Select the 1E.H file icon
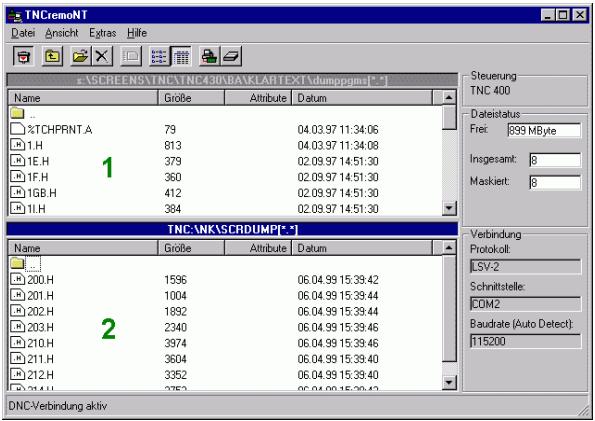 click(x=17, y=161)
